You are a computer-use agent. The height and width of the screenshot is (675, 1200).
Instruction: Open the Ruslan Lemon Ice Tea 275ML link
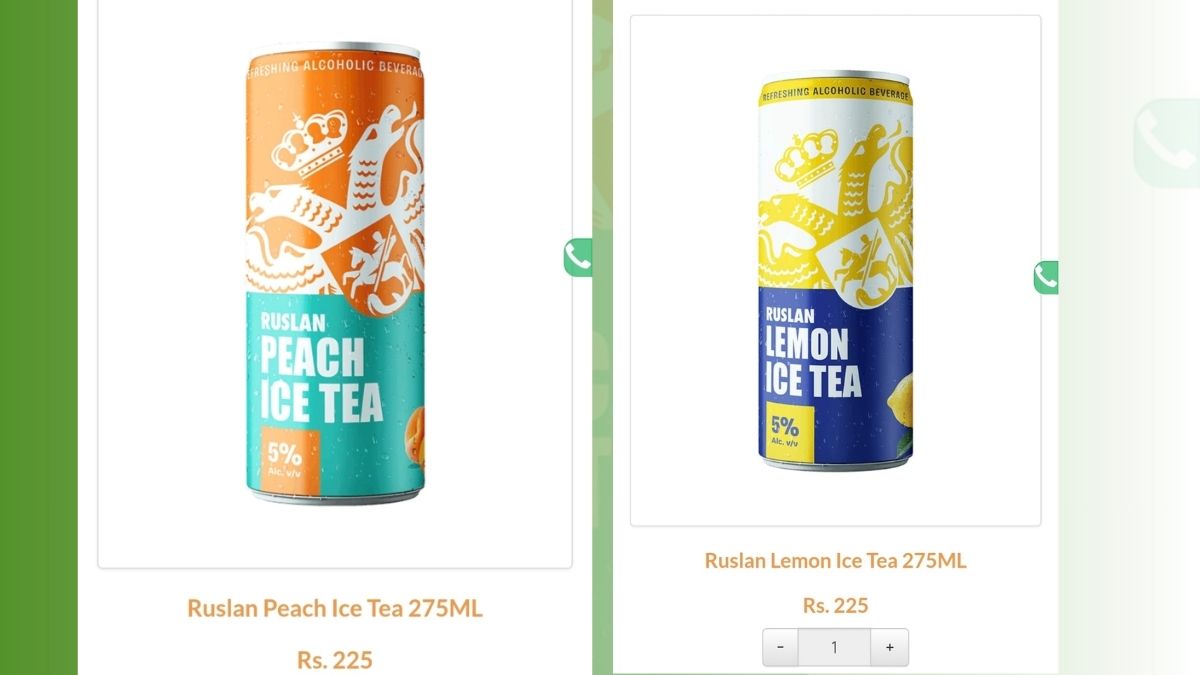(835, 560)
